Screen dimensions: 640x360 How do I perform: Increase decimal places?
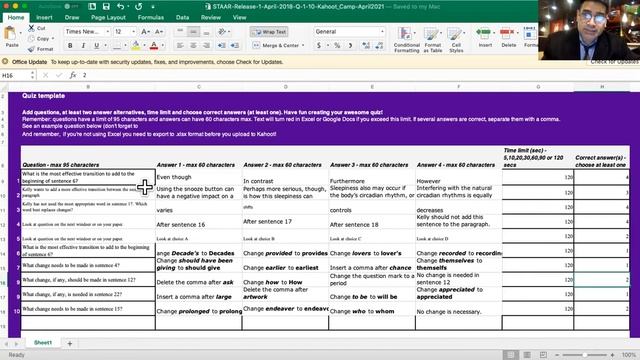pos(366,45)
